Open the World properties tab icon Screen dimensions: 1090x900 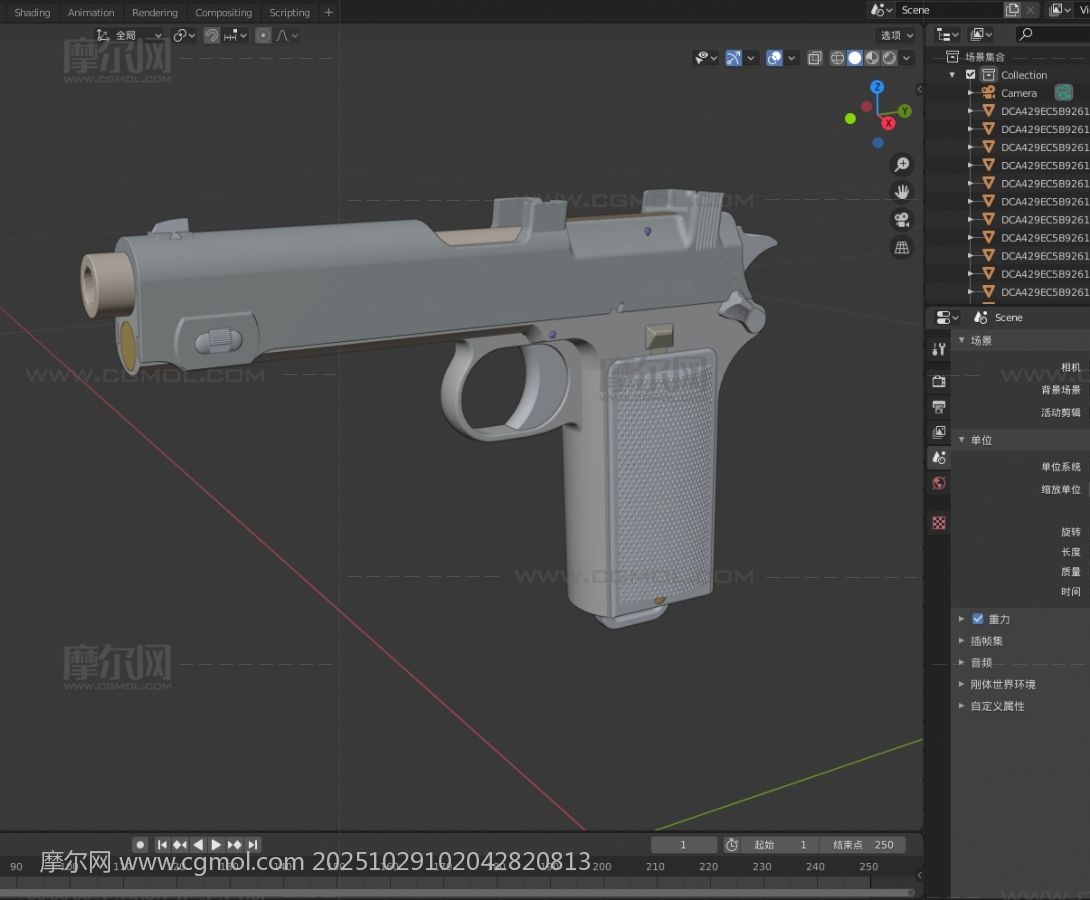(939, 484)
